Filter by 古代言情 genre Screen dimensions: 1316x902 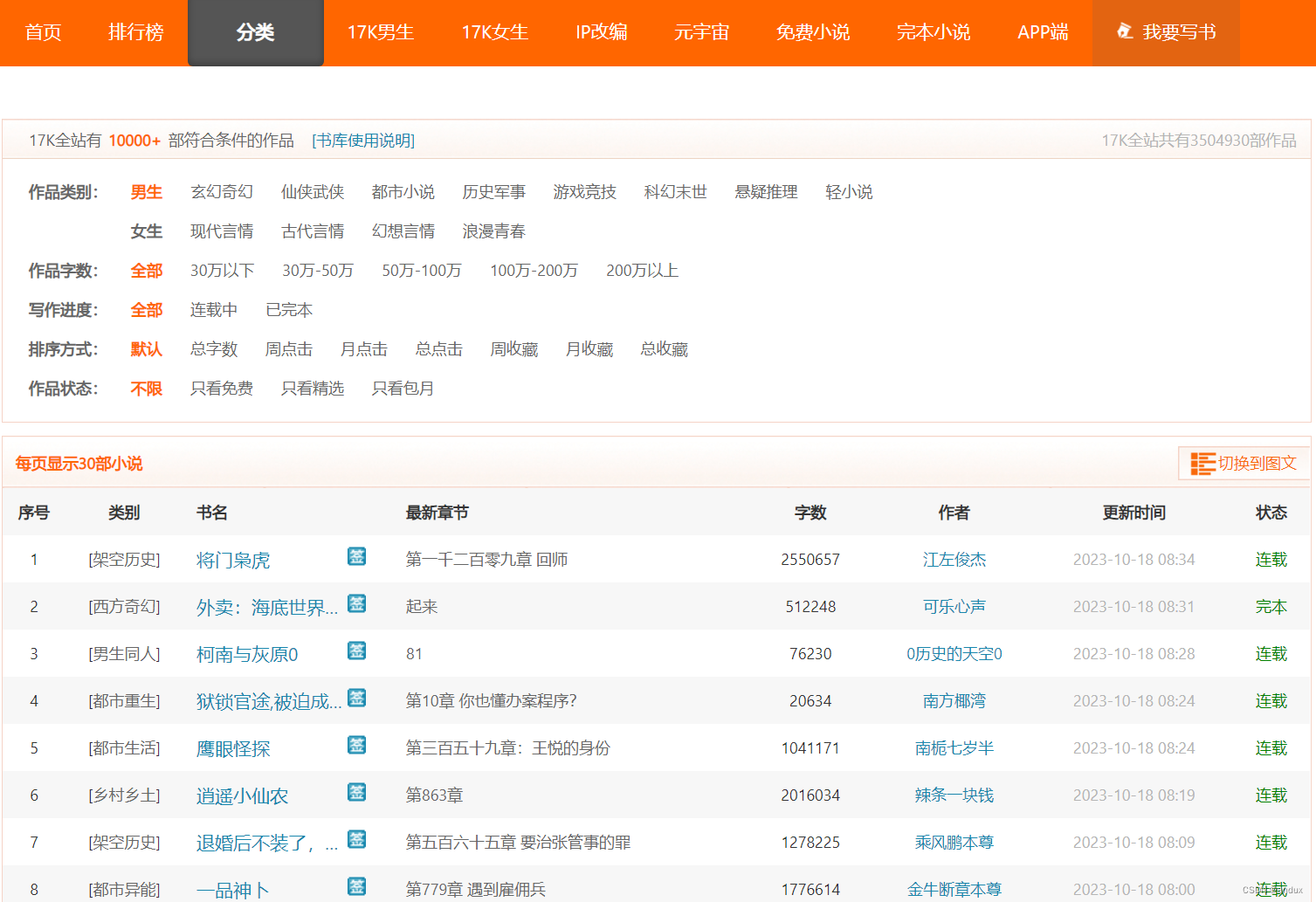313,231
